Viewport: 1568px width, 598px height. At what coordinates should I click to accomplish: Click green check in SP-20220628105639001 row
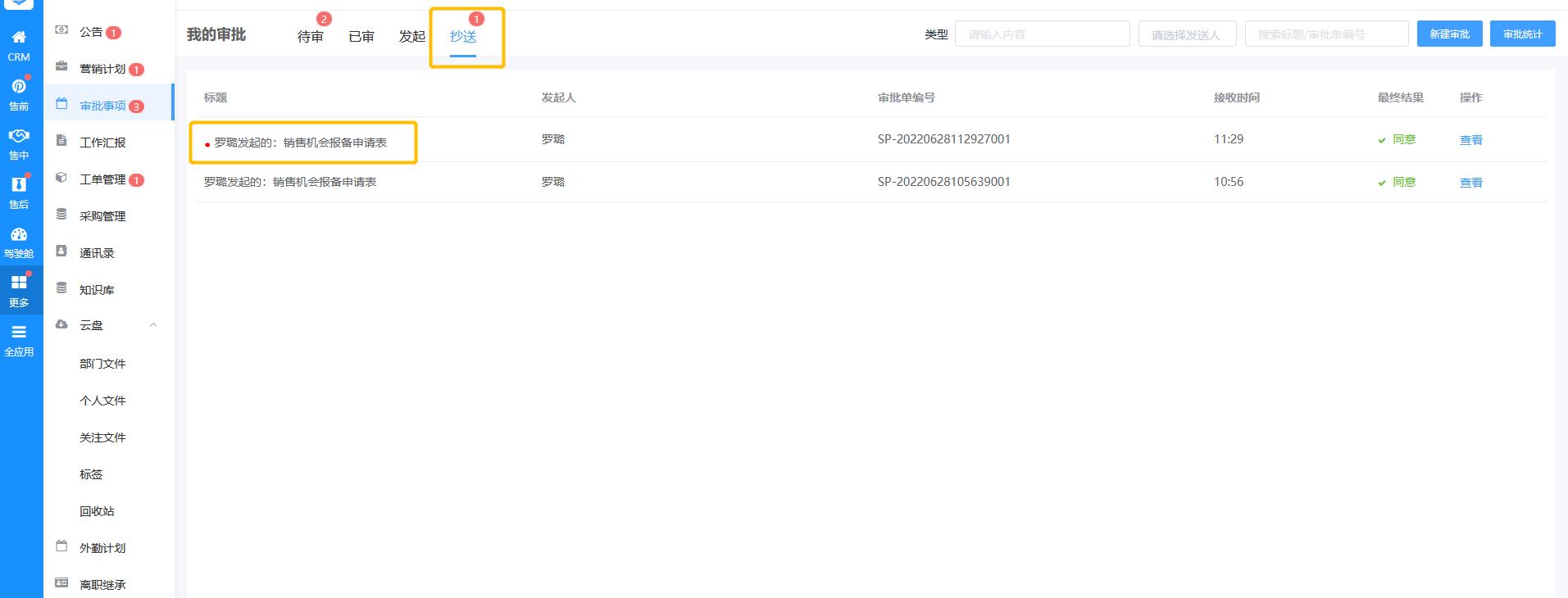point(1382,183)
